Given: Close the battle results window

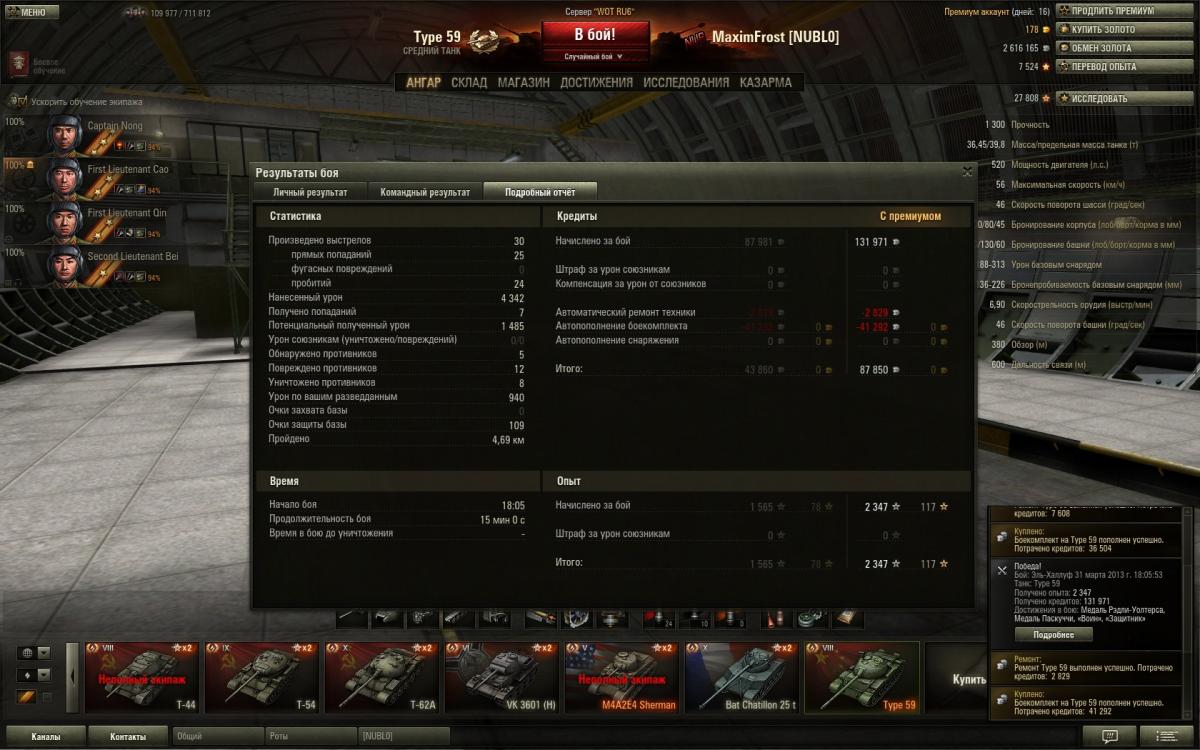Looking at the screenshot, I should pyautogui.click(x=967, y=172).
